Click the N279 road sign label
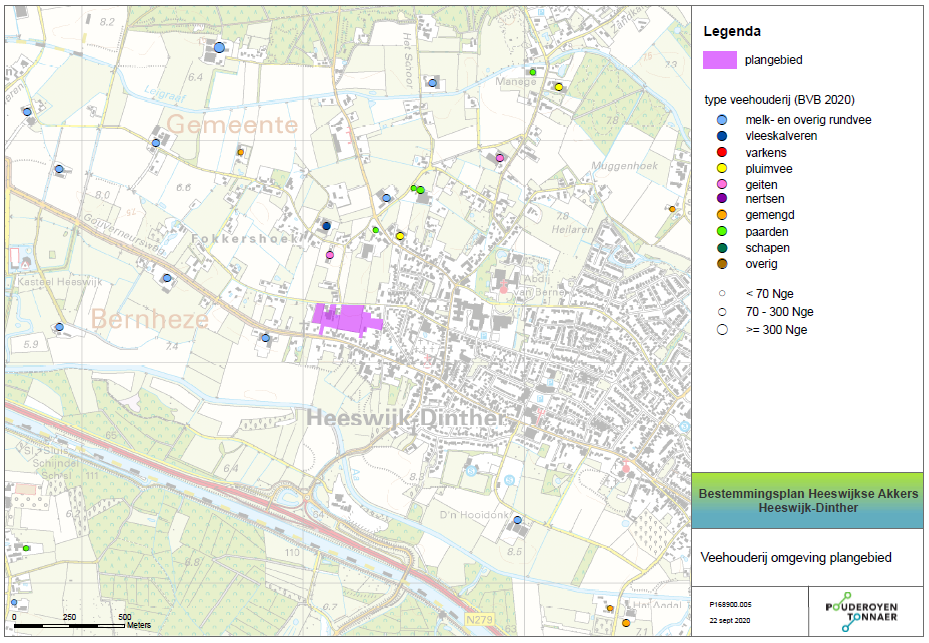Screen dimensions: 929x643 (479, 620)
